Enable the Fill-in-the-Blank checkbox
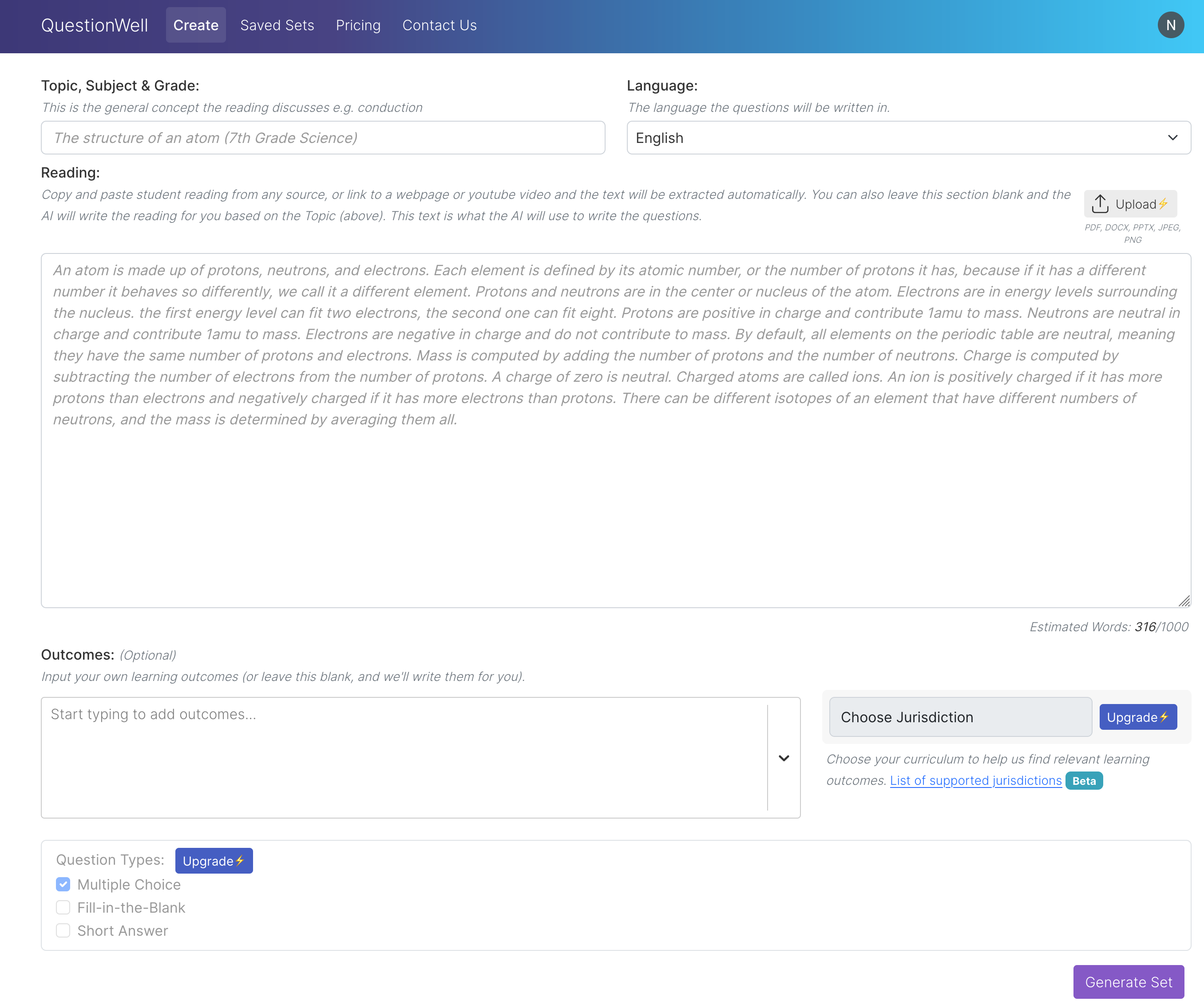1204x1005 pixels. click(63, 907)
